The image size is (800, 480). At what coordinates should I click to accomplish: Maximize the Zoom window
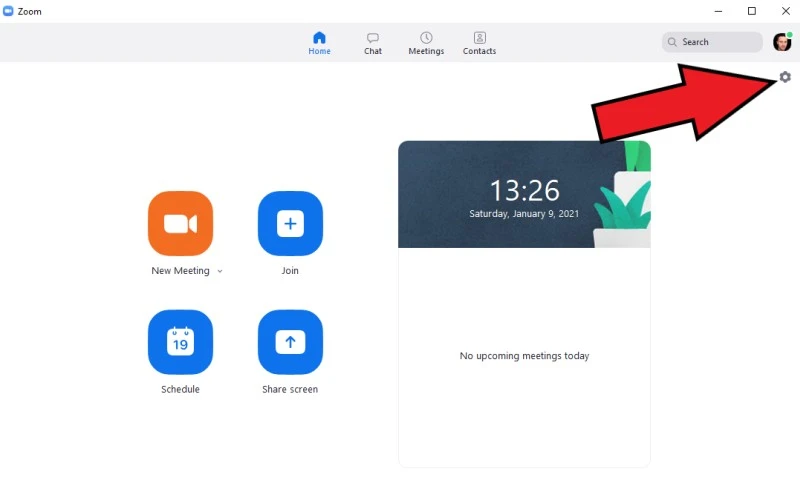click(x=752, y=11)
